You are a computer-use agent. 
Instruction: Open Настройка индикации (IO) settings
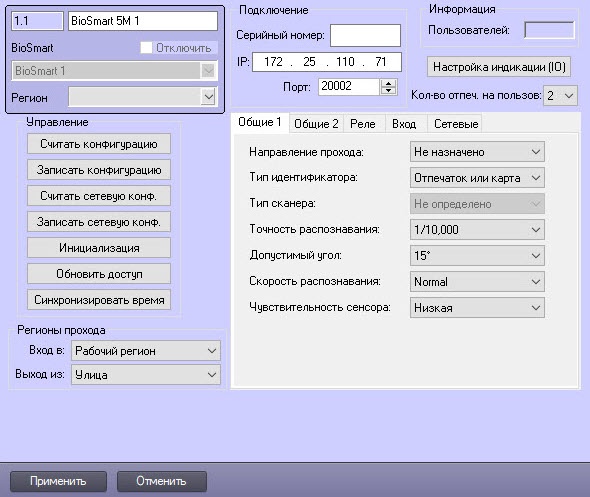[x=499, y=67]
